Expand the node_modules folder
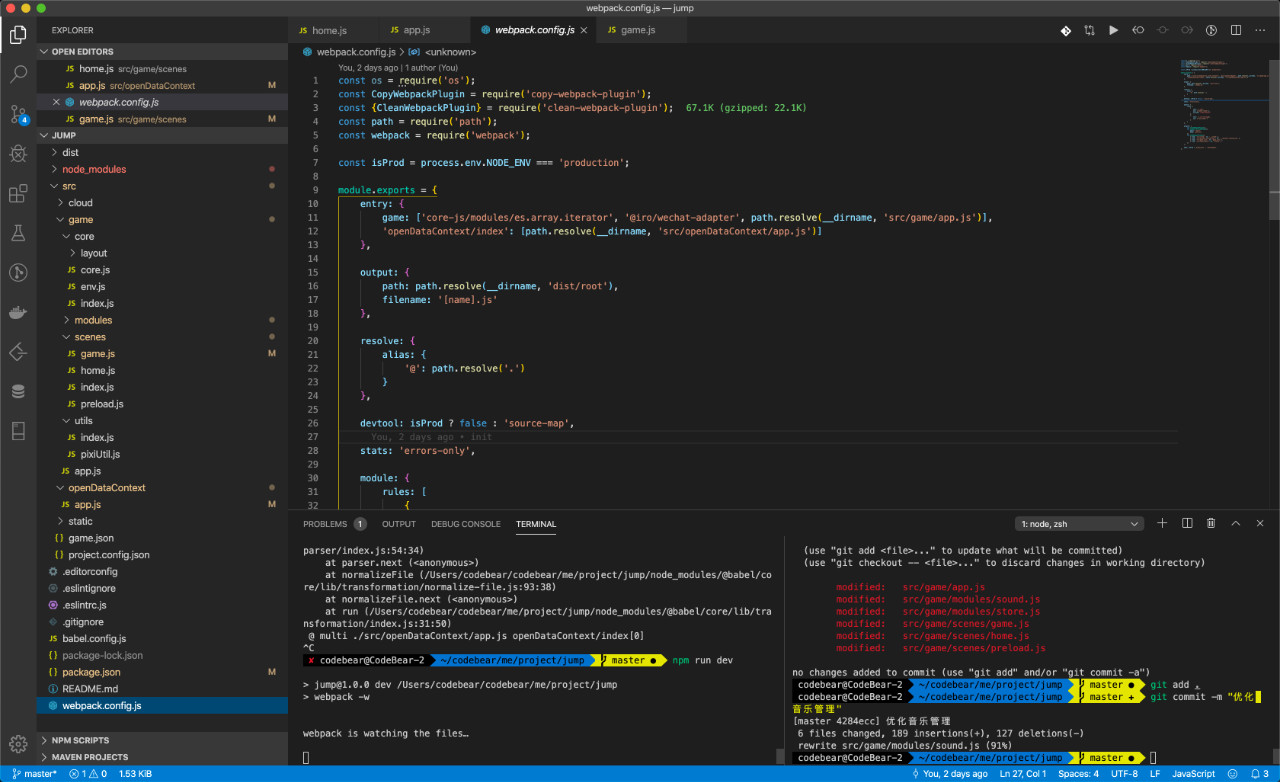The height and width of the screenshot is (782, 1280). click(94, 169)
